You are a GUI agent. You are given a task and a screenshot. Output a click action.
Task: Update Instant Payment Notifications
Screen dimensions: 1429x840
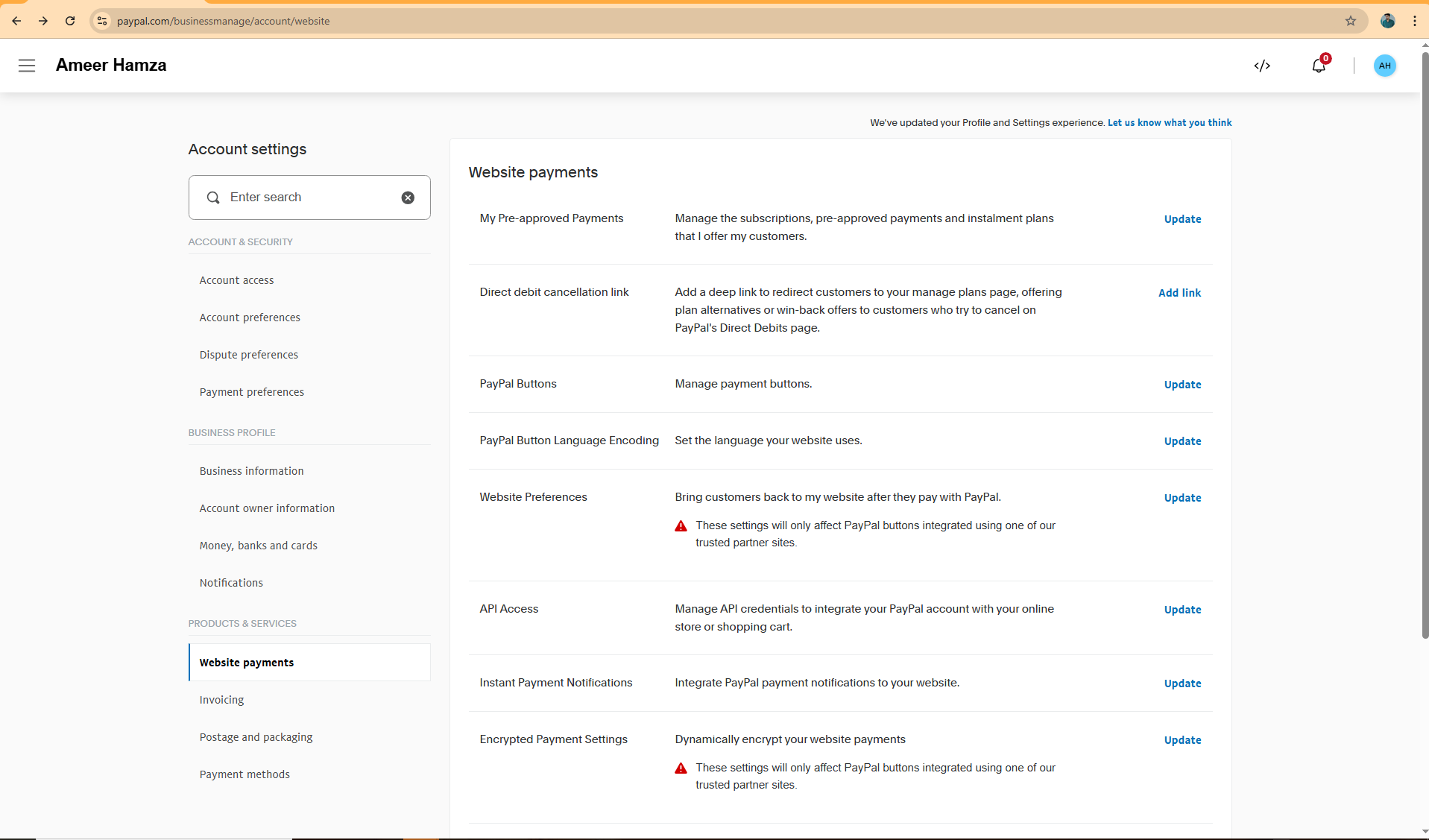[1182, 683]
